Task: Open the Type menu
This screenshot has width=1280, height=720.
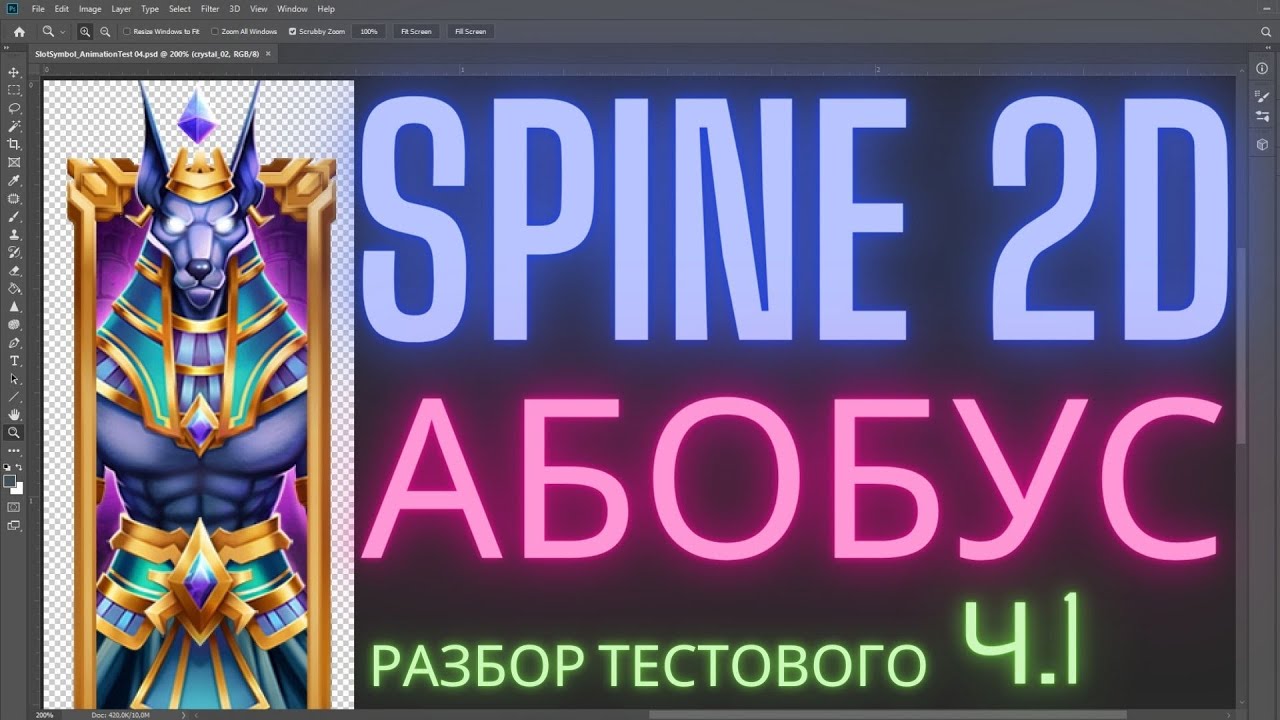Action: pyautogui.click(x=150, y=9)
